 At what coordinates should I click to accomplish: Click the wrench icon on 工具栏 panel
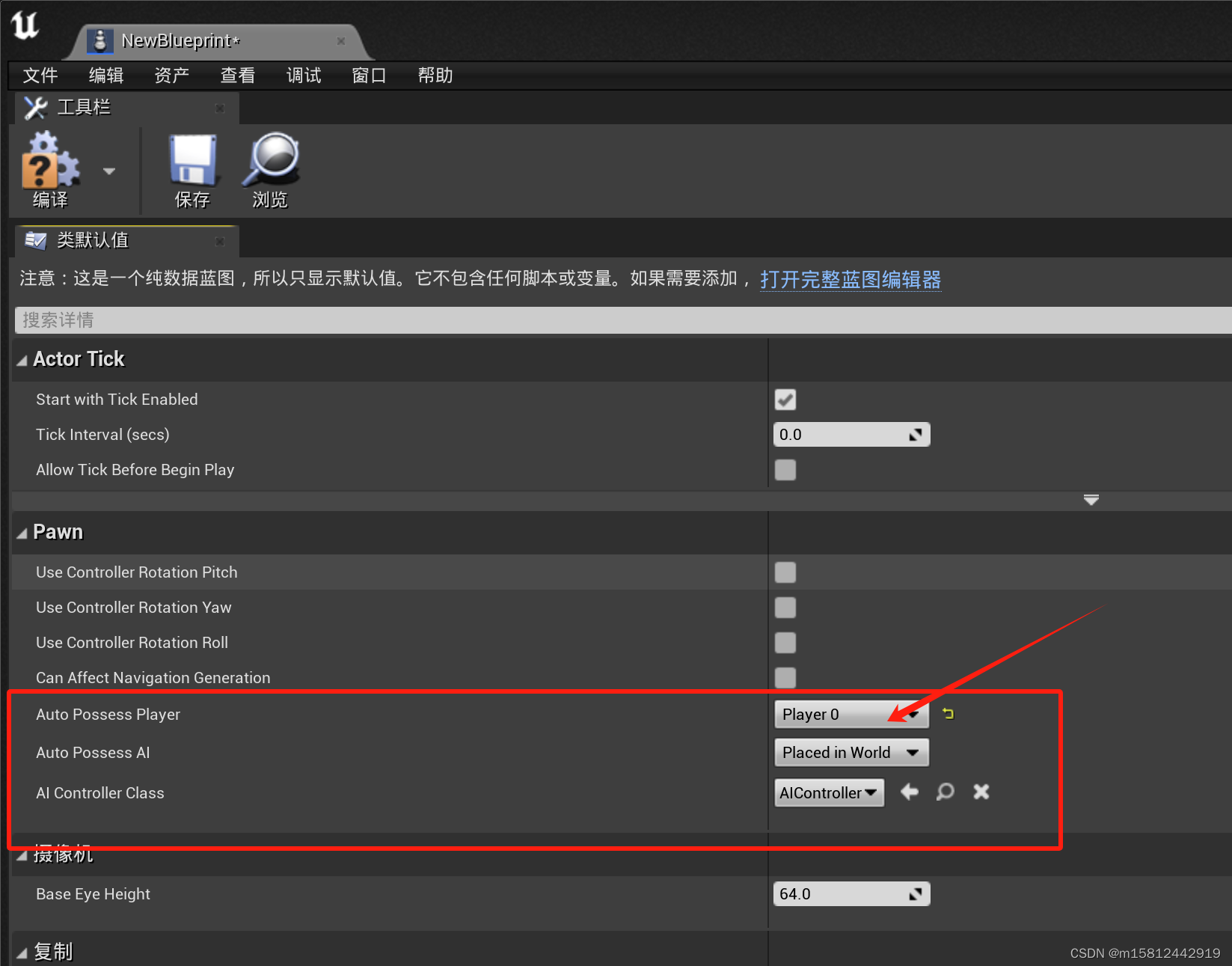(34, 107)
